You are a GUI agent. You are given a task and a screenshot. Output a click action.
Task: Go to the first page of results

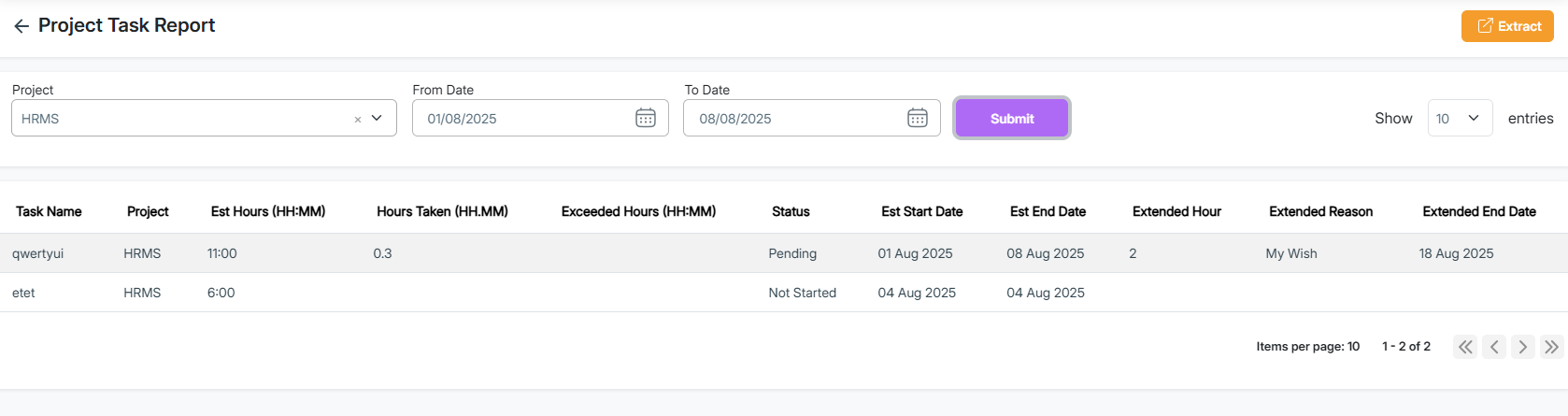pos(1465,347)
